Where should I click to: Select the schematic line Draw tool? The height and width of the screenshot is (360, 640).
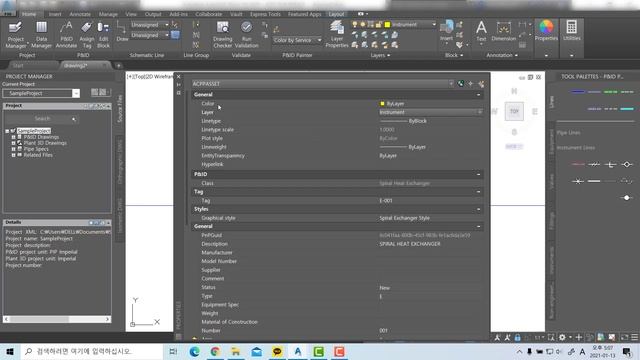point(122,32)
